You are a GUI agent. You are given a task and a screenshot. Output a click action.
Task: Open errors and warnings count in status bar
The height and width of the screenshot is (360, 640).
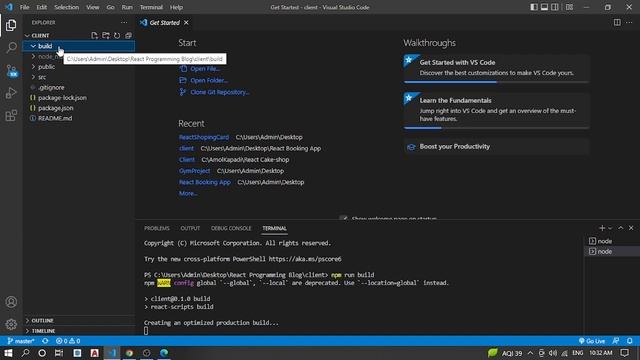tap(68, 341)
